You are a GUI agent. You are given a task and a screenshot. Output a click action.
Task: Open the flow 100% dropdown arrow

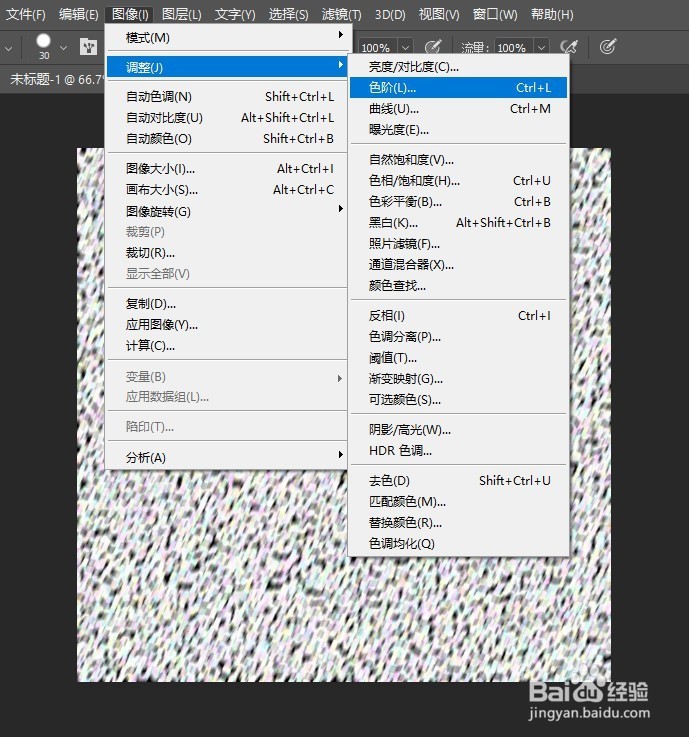[541, 47]
